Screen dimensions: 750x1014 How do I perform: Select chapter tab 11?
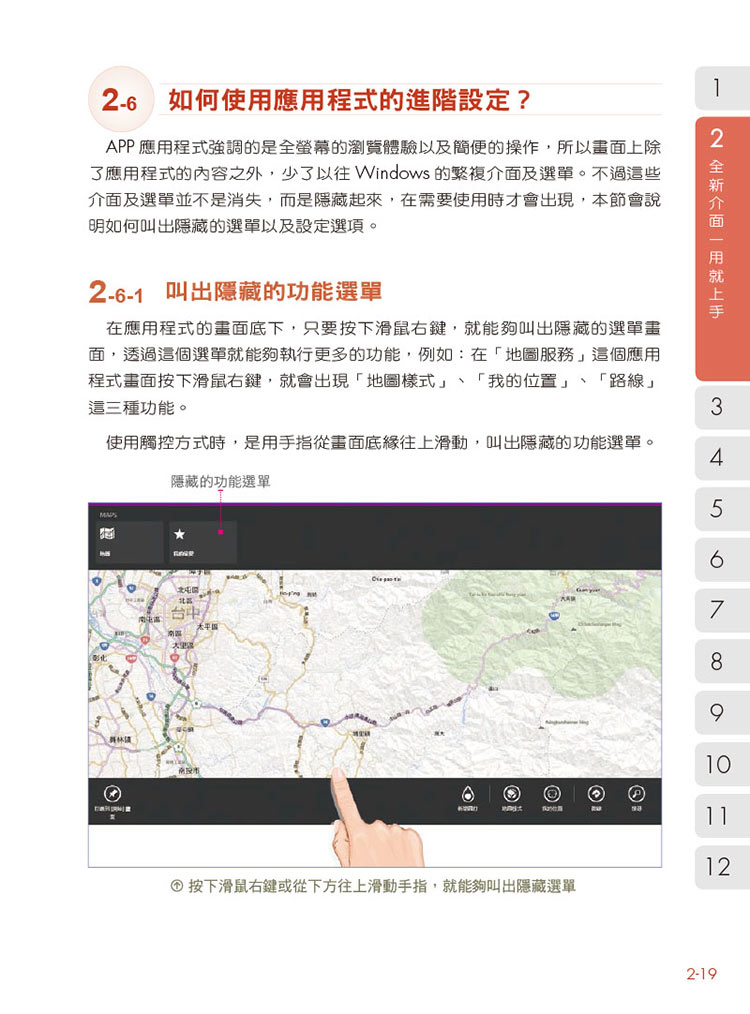(x=722, y=816)
